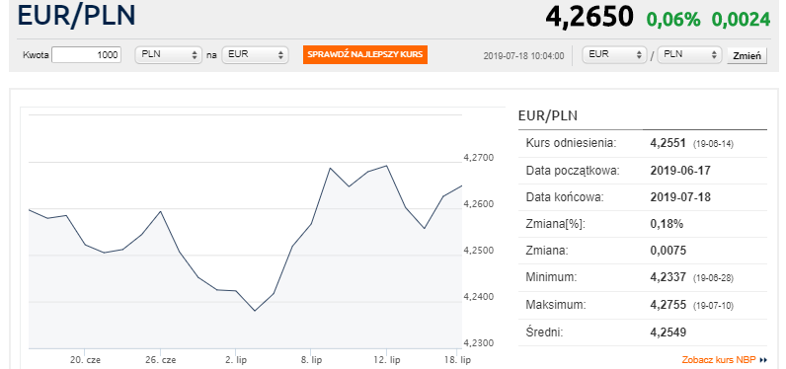Open the EUR base currency pair dropdown

[x=615, y=55]
